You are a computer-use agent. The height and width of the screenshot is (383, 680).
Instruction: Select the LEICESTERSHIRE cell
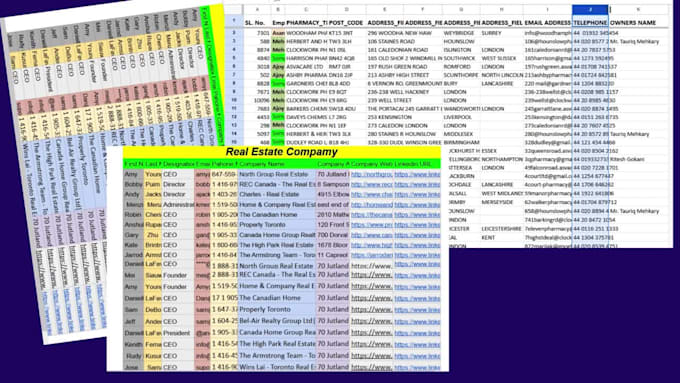(503, 229)
